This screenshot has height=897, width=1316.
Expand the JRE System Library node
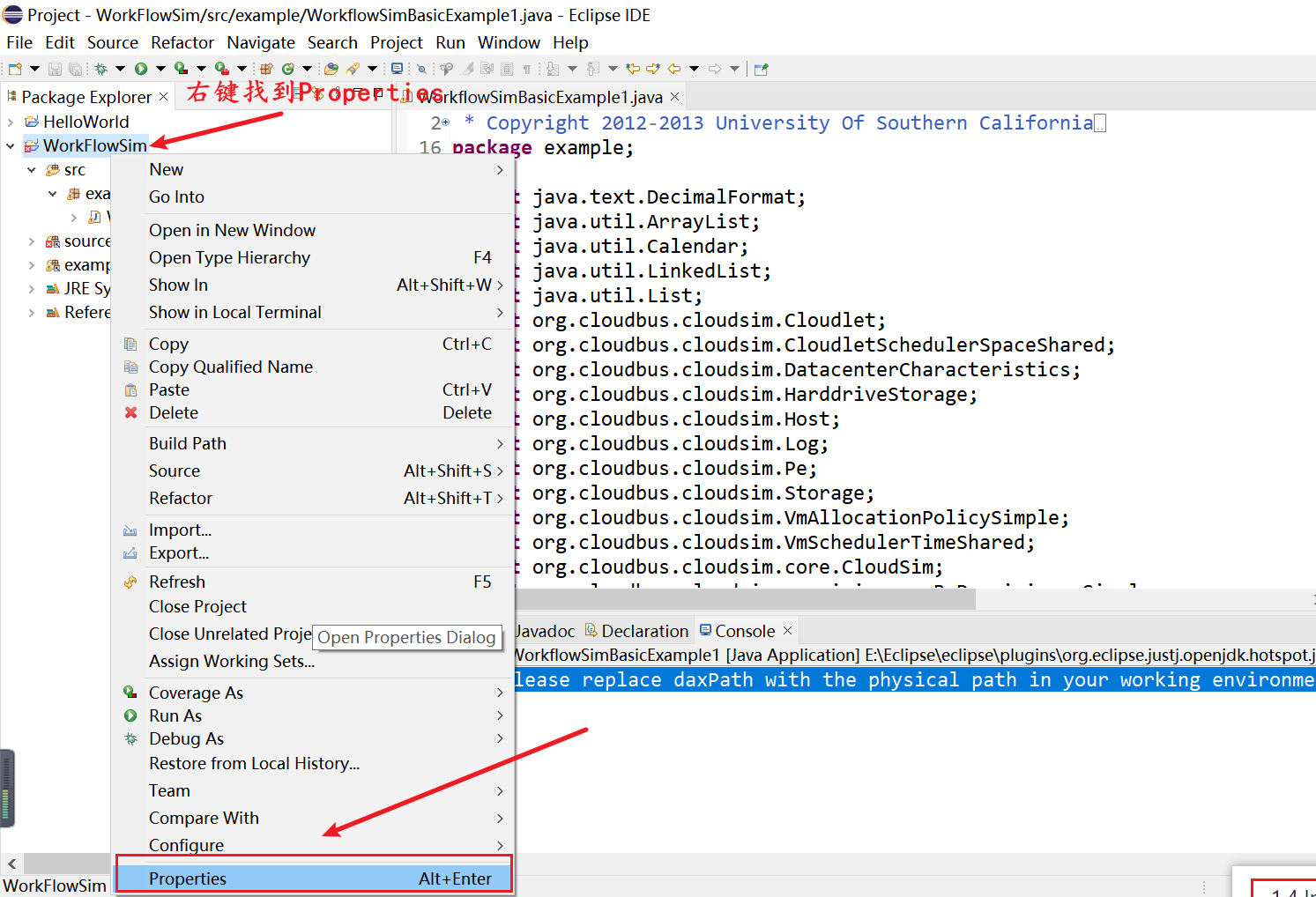point(32,288)
